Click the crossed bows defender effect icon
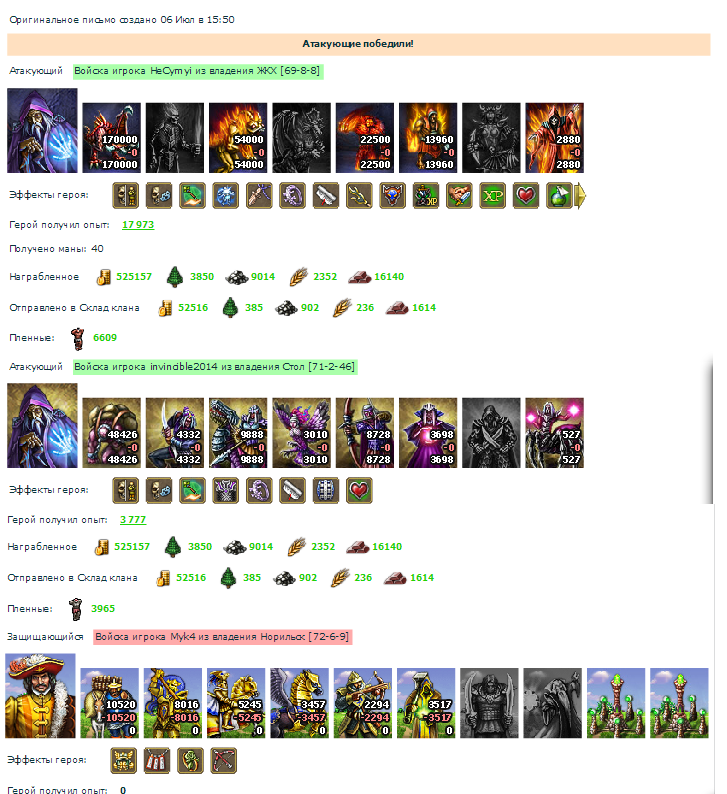Screen dimensions: 727x794 (x=224, y=761)
